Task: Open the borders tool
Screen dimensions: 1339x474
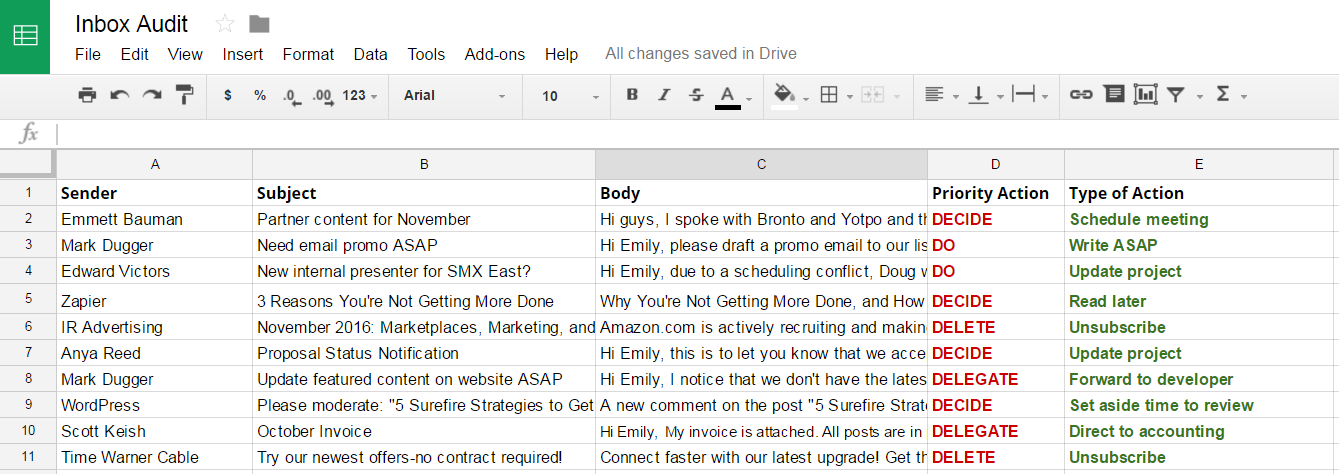Action: [x=828, y=95]
